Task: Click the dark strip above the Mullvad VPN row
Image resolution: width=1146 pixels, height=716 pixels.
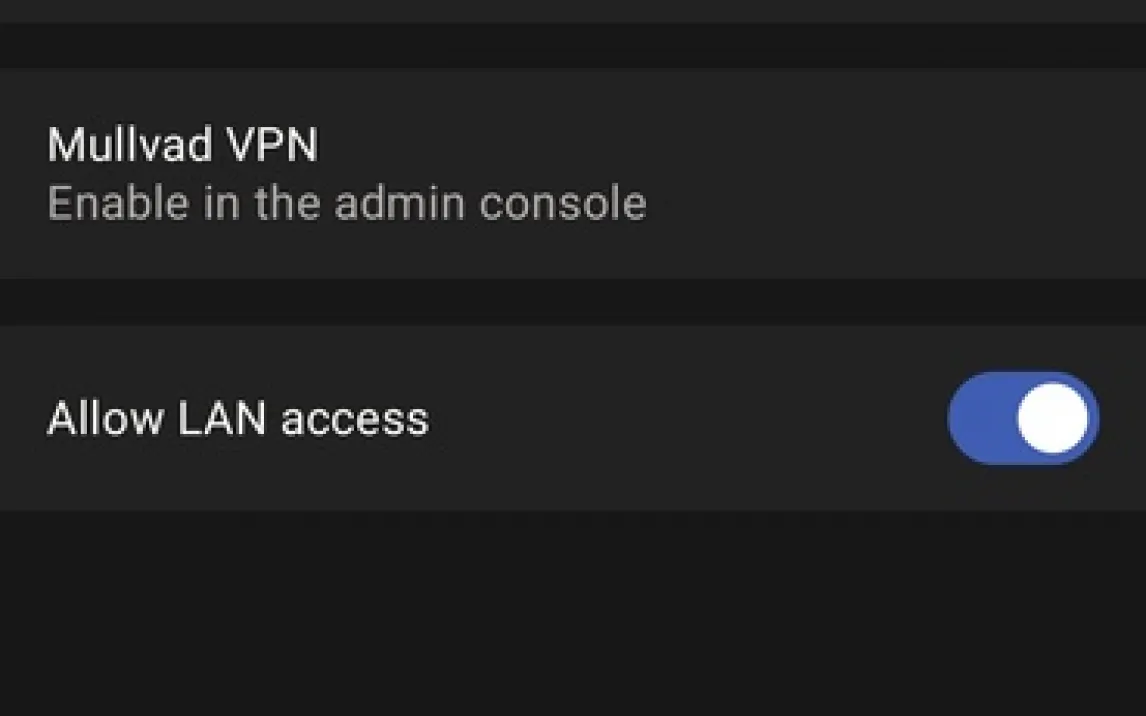Action: [573, 45]
